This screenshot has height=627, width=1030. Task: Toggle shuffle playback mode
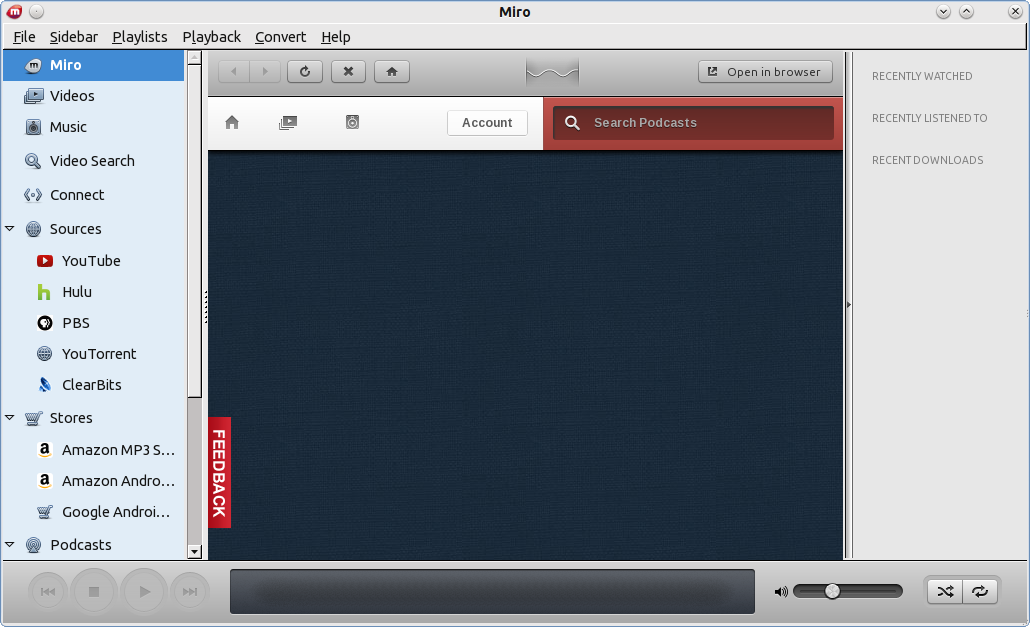point(945,592)
